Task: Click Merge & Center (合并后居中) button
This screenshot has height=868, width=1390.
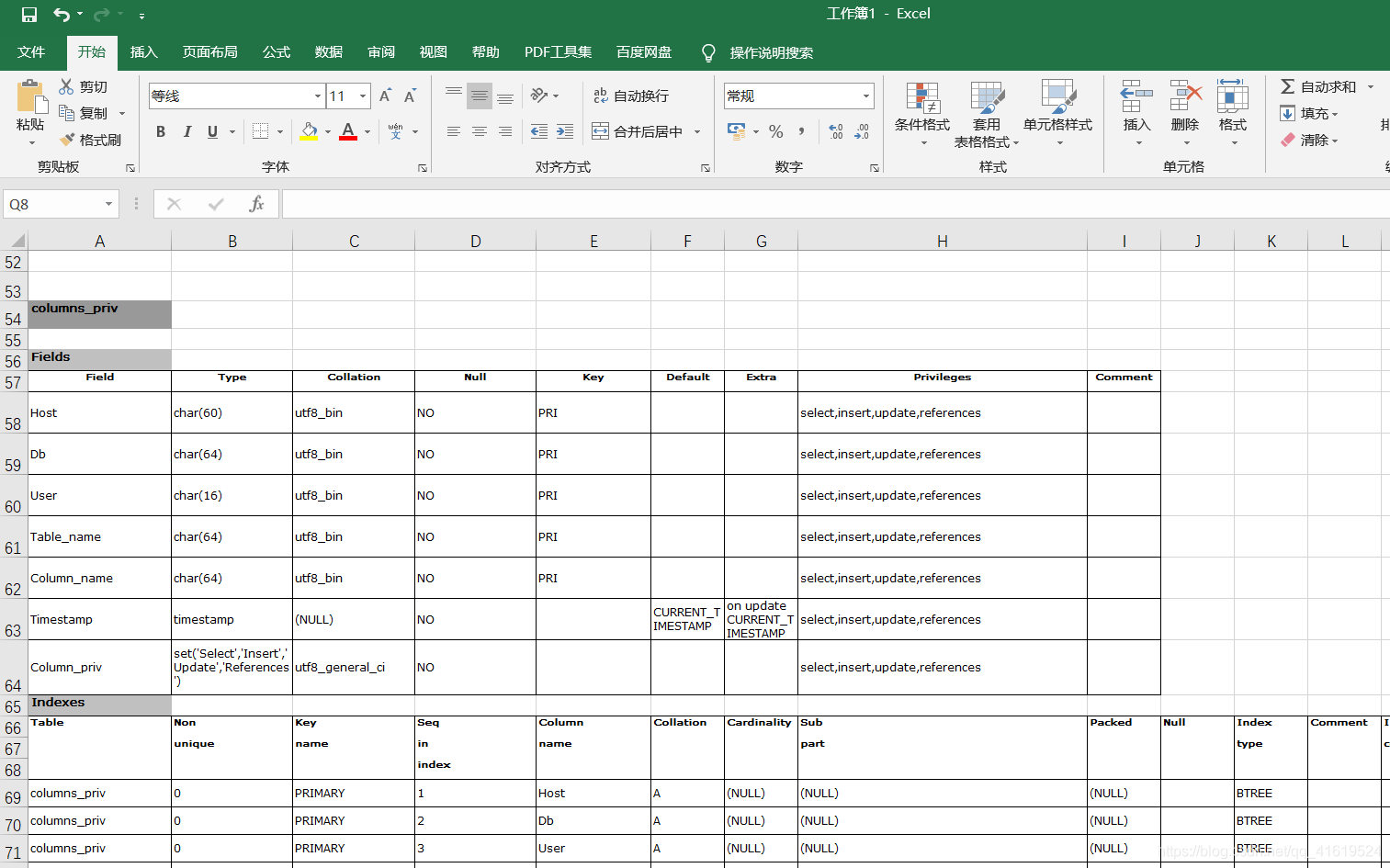Action: pyautogui.click(x=638, y=131)
